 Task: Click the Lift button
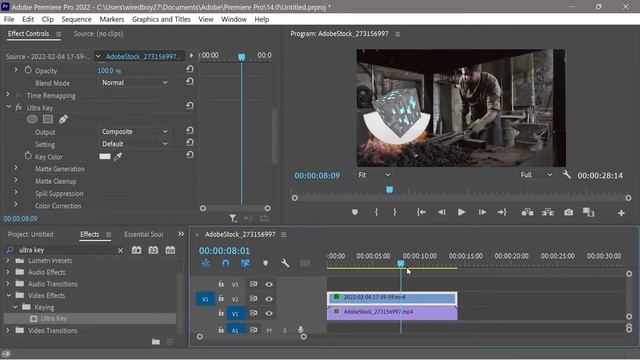tap(527, 212)
